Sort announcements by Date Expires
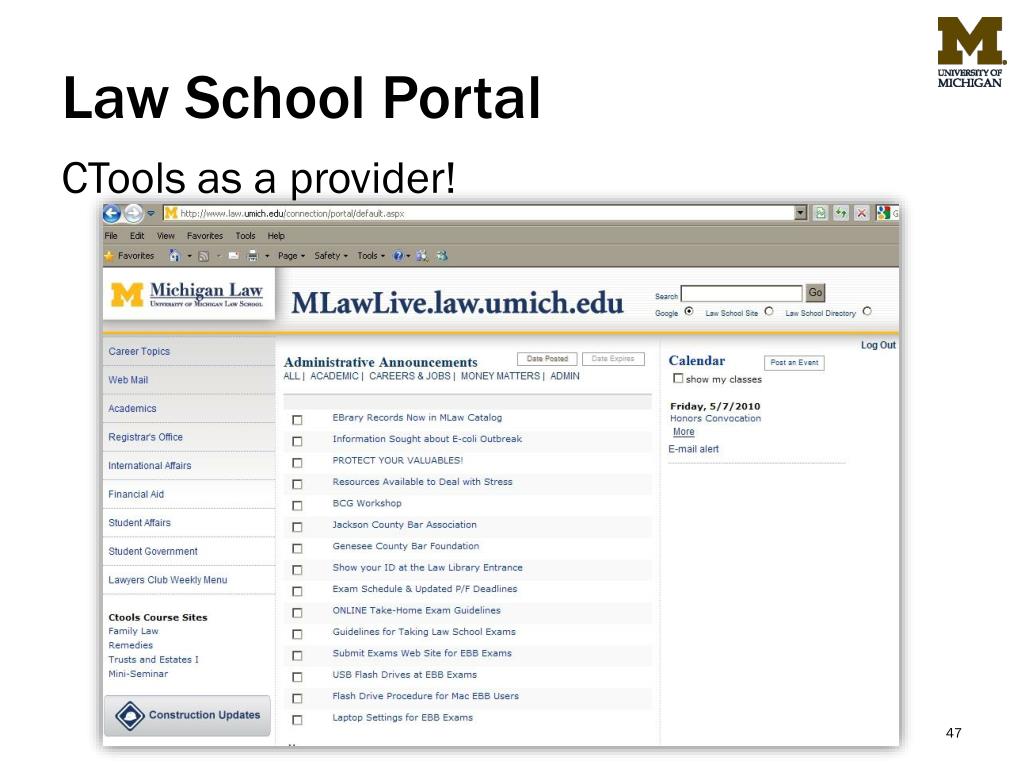This screenshot has width=1024, height=768. [x=613, y=359]
